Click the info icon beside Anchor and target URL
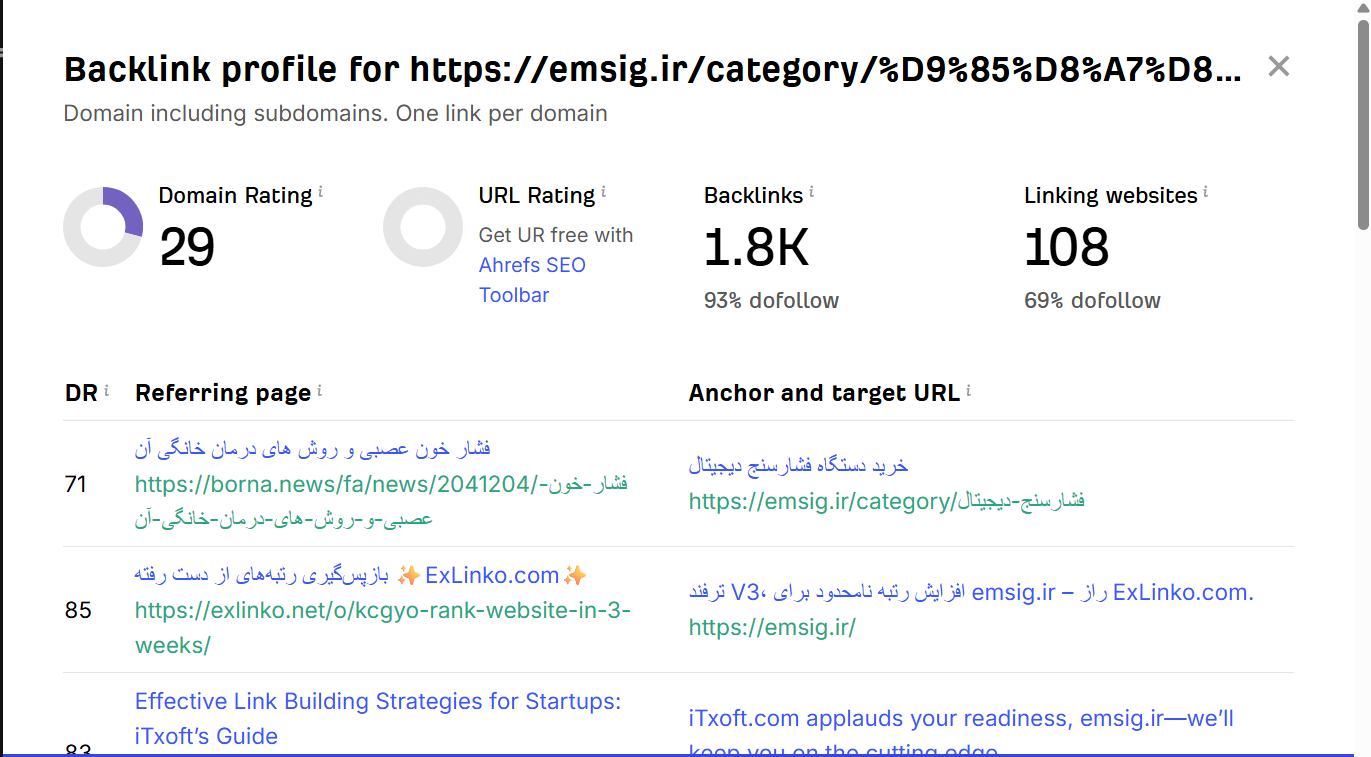 click(968, 390)
